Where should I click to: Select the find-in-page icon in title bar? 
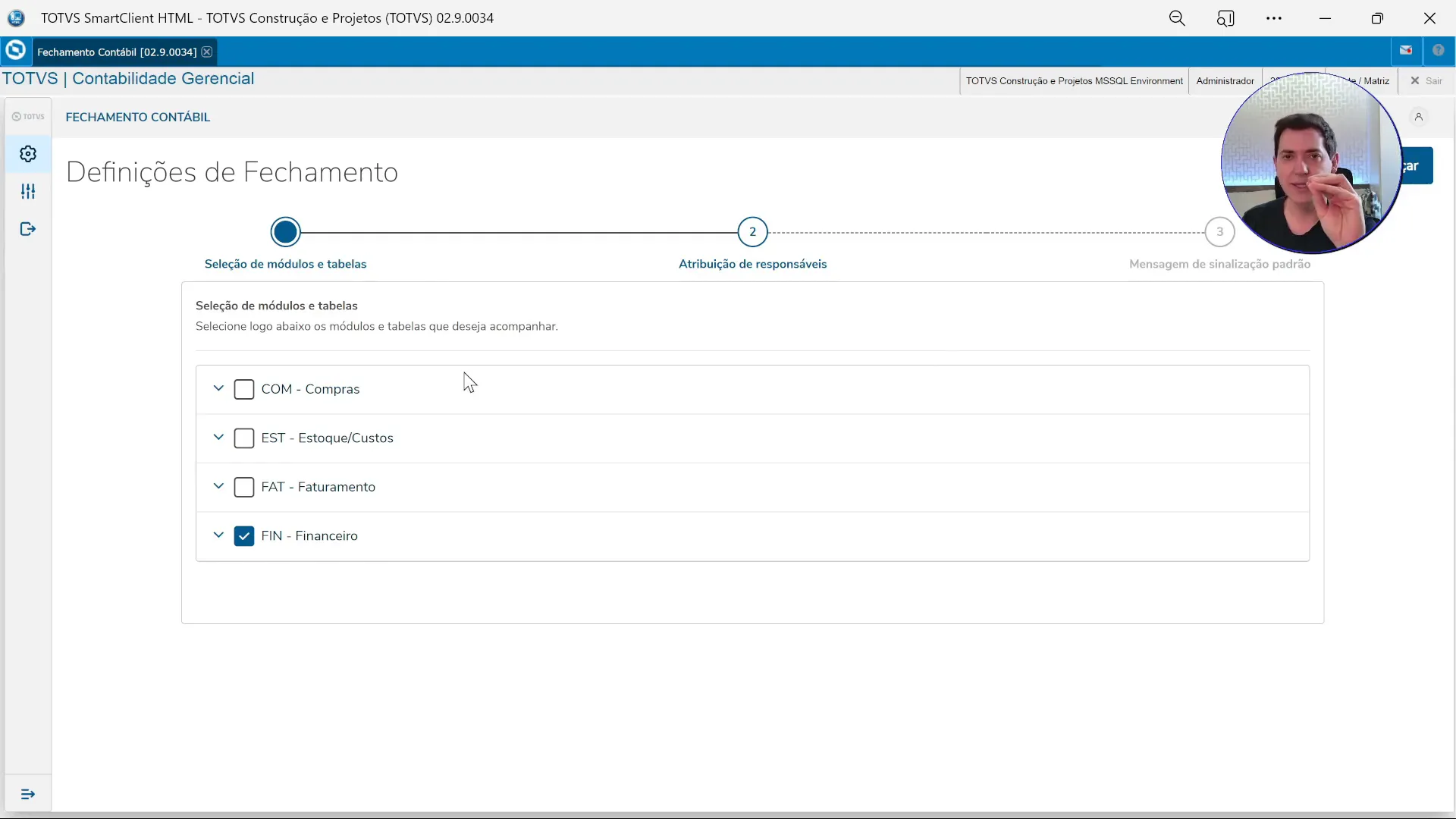[1225, 18]
